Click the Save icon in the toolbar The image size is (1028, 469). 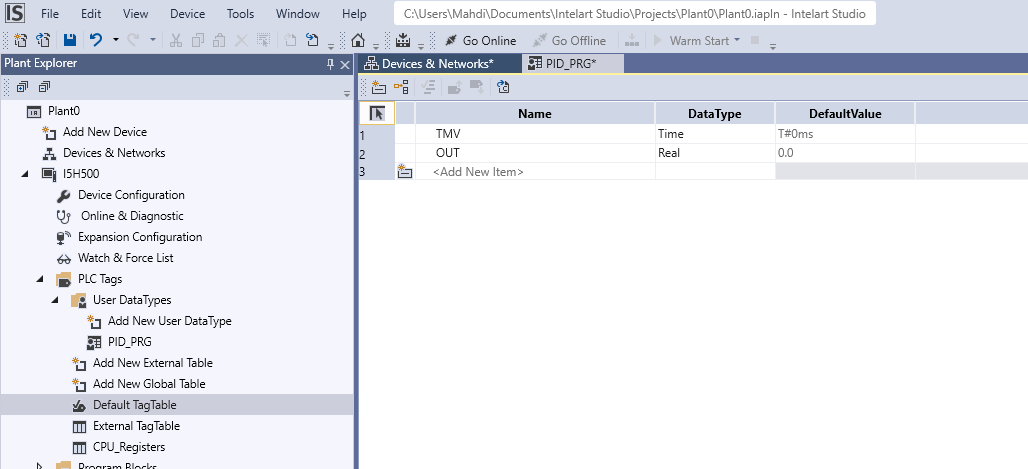pyautogui.click(x=69, y=41)
